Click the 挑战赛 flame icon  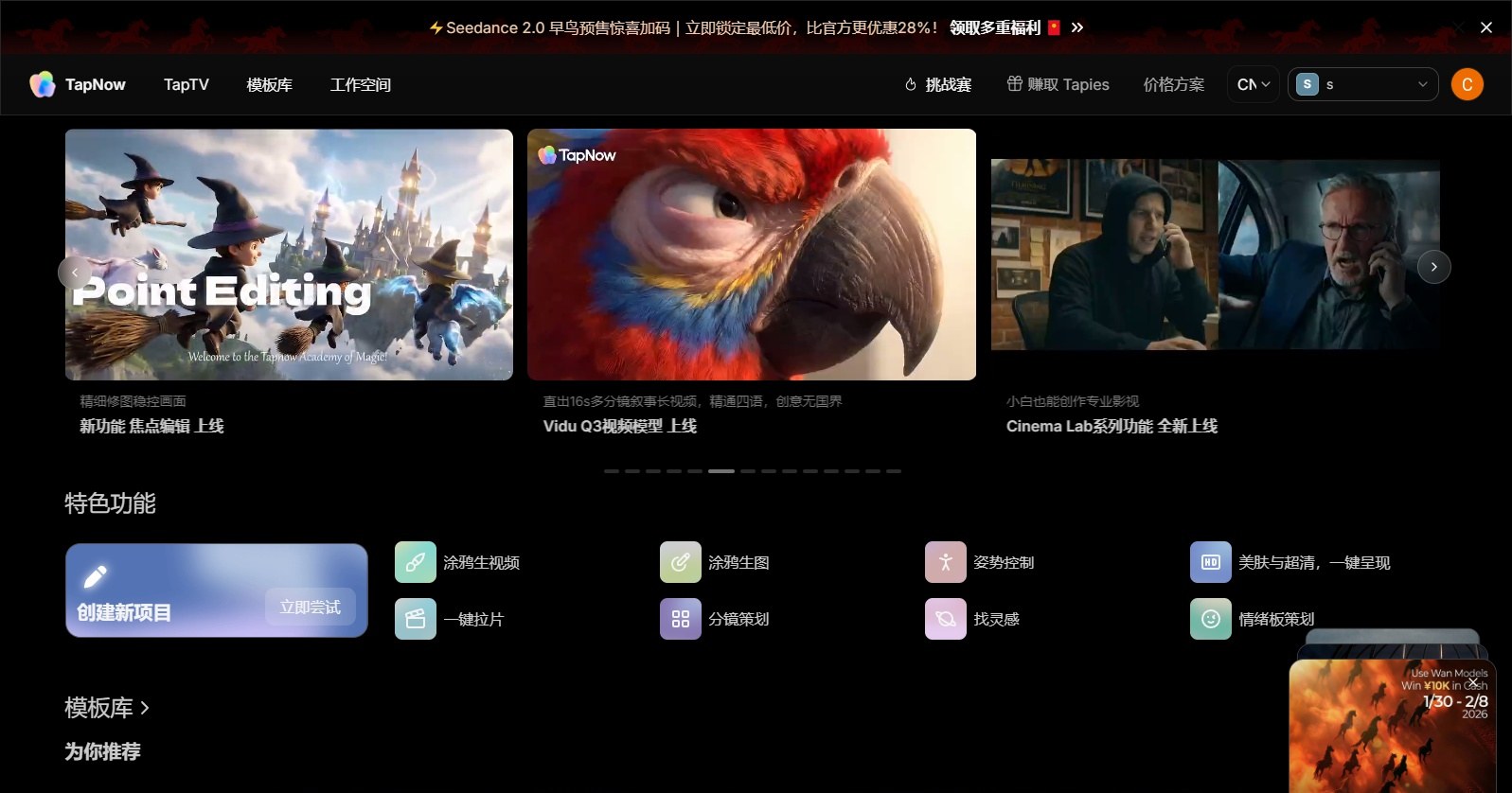911,84
